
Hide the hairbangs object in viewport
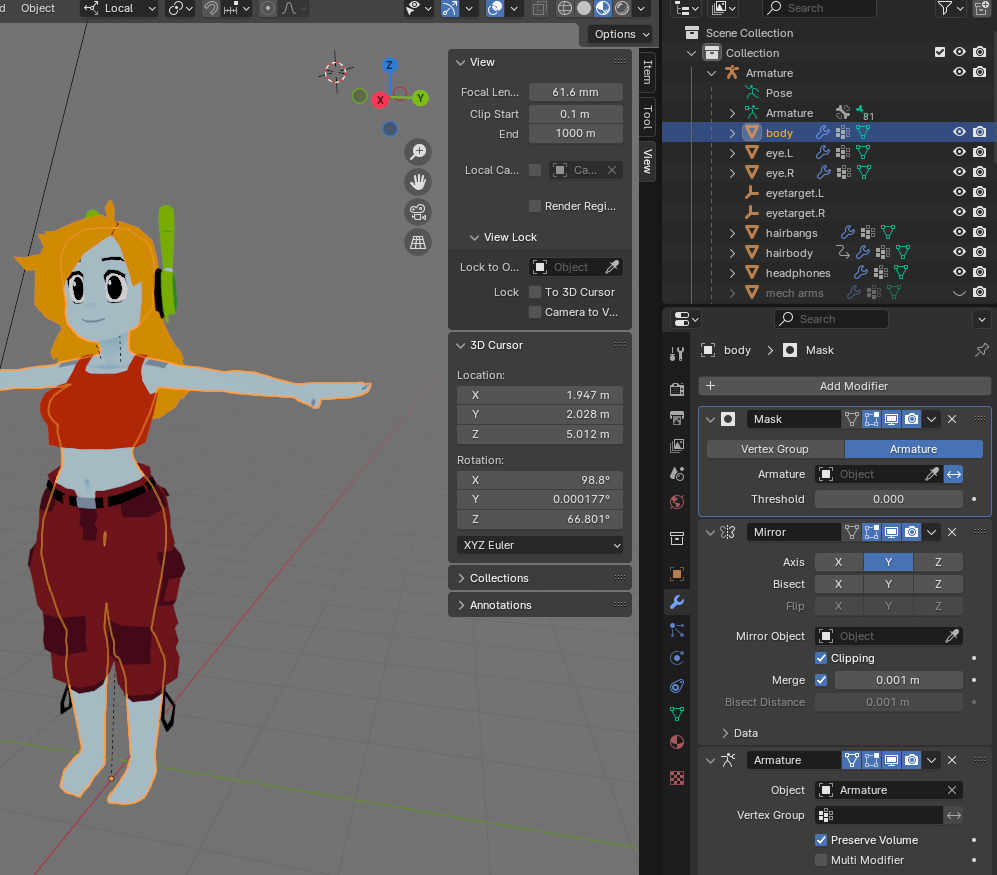click(x=959, y=233)
